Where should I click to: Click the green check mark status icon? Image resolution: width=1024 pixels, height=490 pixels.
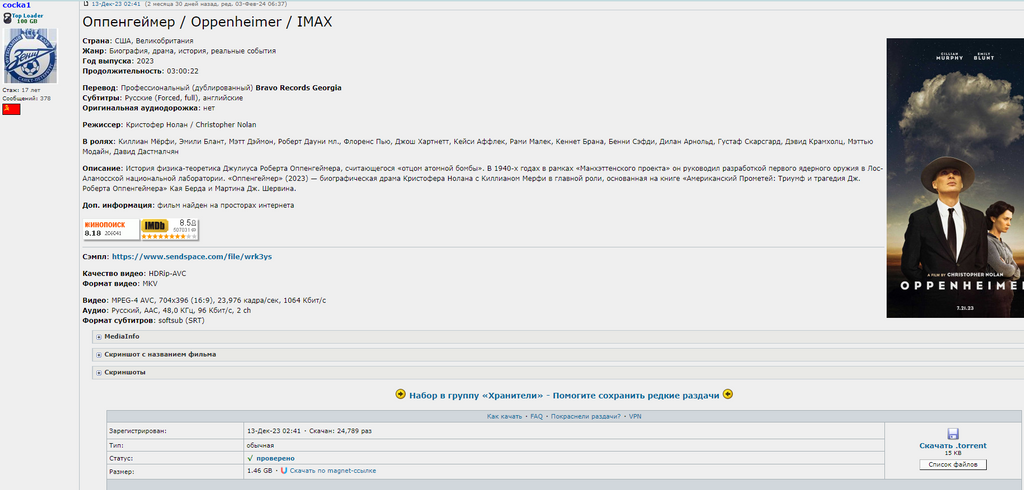pyautogui.click(x=250, y=458)
